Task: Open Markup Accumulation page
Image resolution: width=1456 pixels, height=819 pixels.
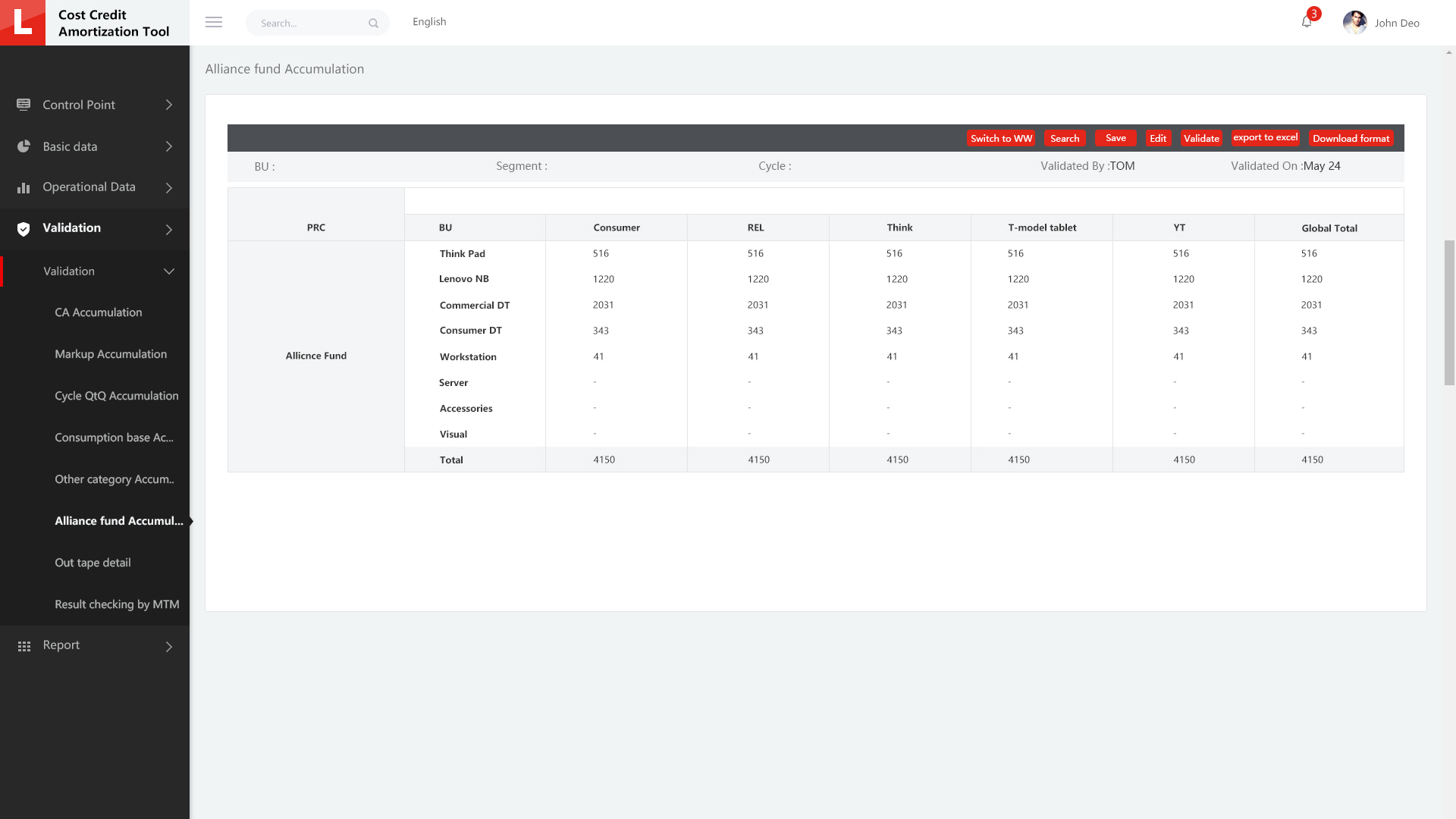Action: (111, 354)
